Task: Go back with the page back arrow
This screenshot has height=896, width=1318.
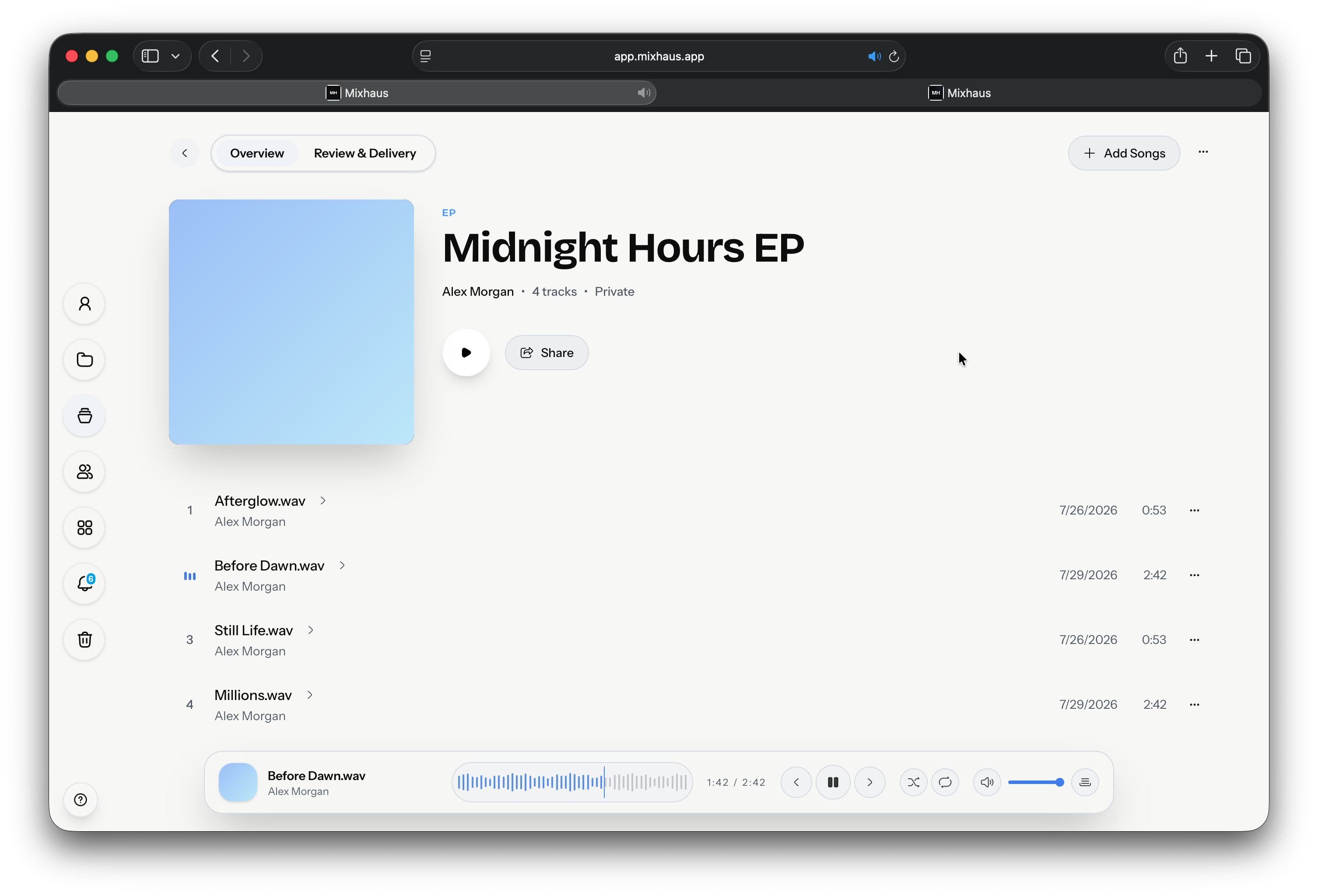Action: click(x=185, y=153)
